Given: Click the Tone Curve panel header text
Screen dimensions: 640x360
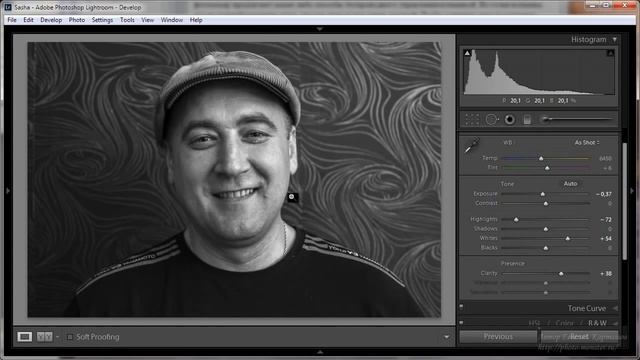Looking at the screenshot, I should click(587, 308).
